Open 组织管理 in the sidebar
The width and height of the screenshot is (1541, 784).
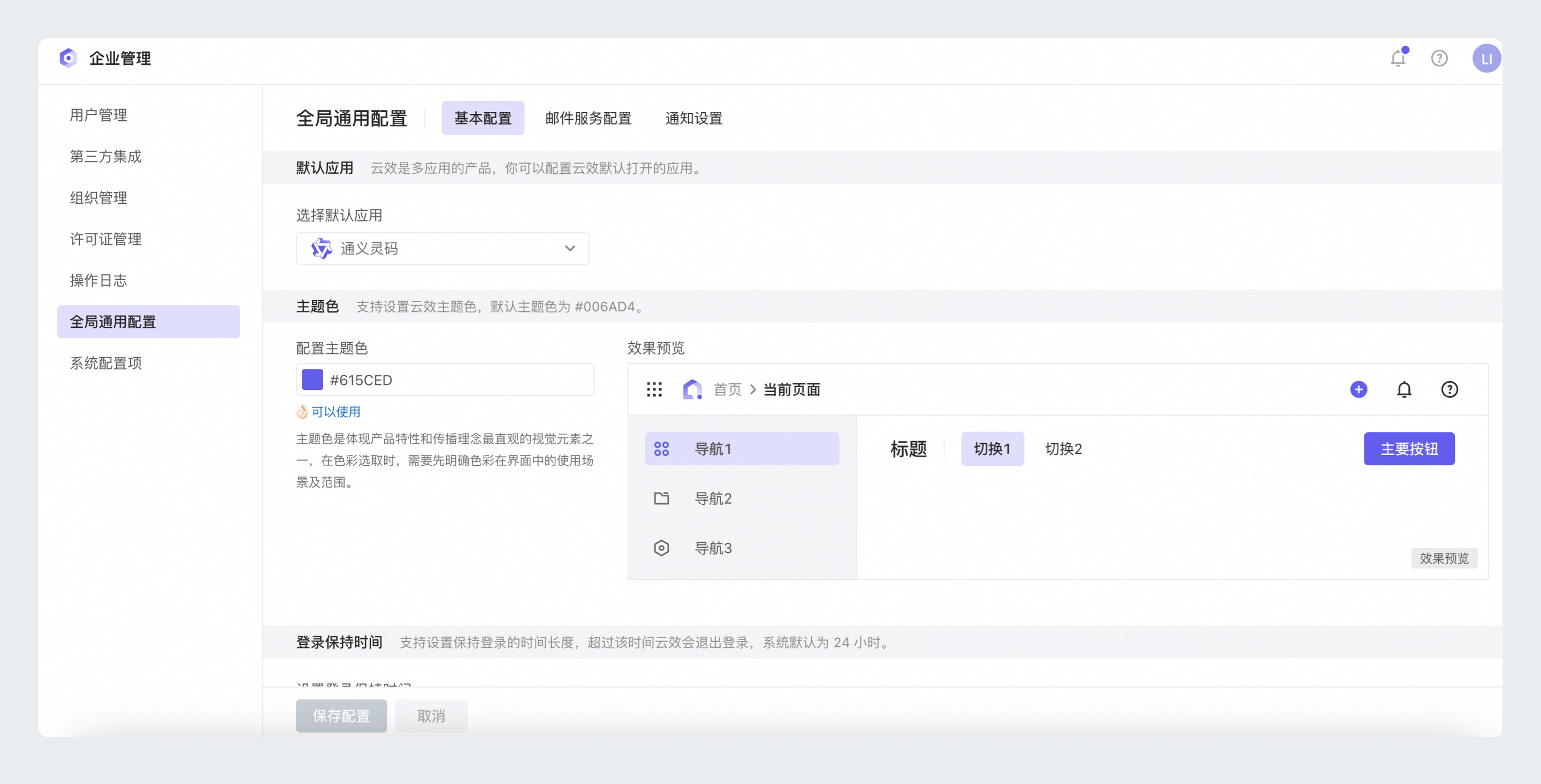tap(98, 197)
